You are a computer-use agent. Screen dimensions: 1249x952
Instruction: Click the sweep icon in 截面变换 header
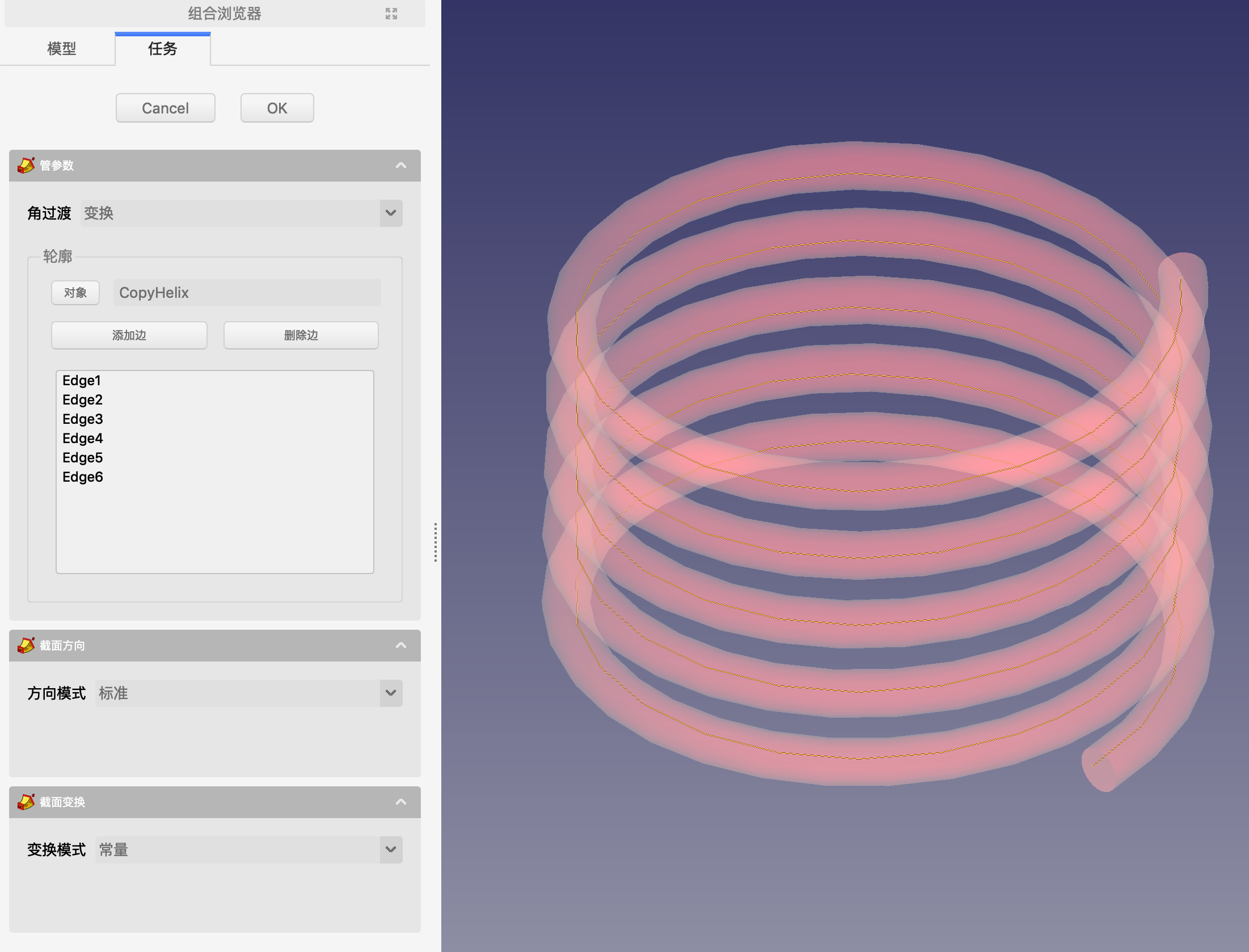(26, 802)
